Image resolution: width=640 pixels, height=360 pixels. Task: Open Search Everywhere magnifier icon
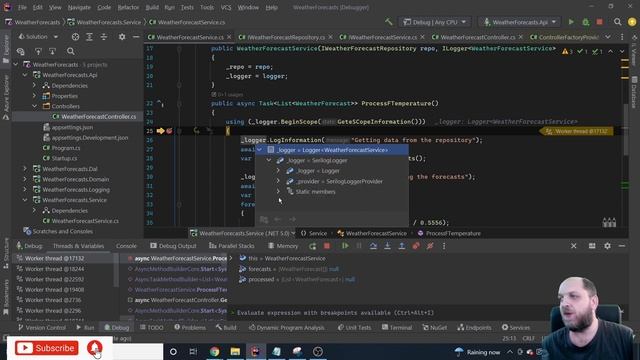tap(618, 22)
